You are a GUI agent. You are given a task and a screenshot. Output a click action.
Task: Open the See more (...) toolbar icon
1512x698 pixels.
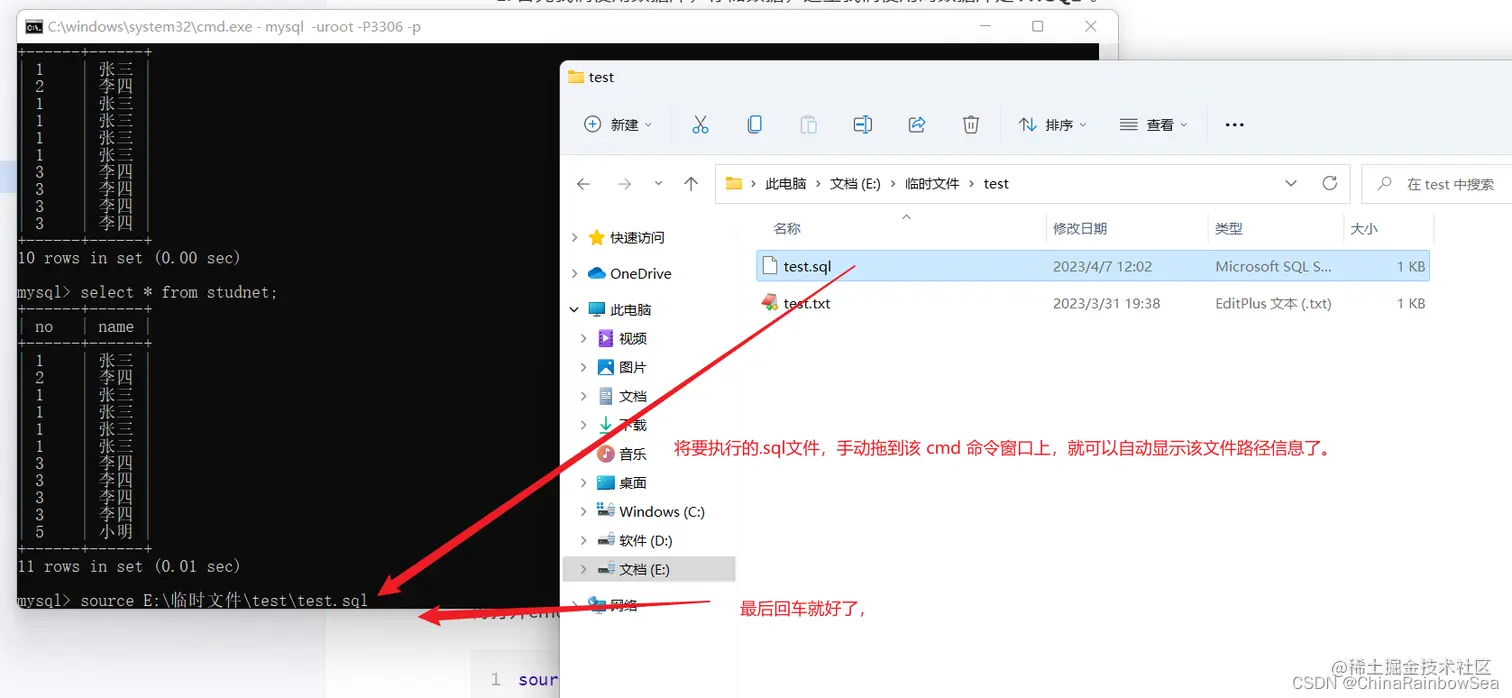click(1233, 124)
